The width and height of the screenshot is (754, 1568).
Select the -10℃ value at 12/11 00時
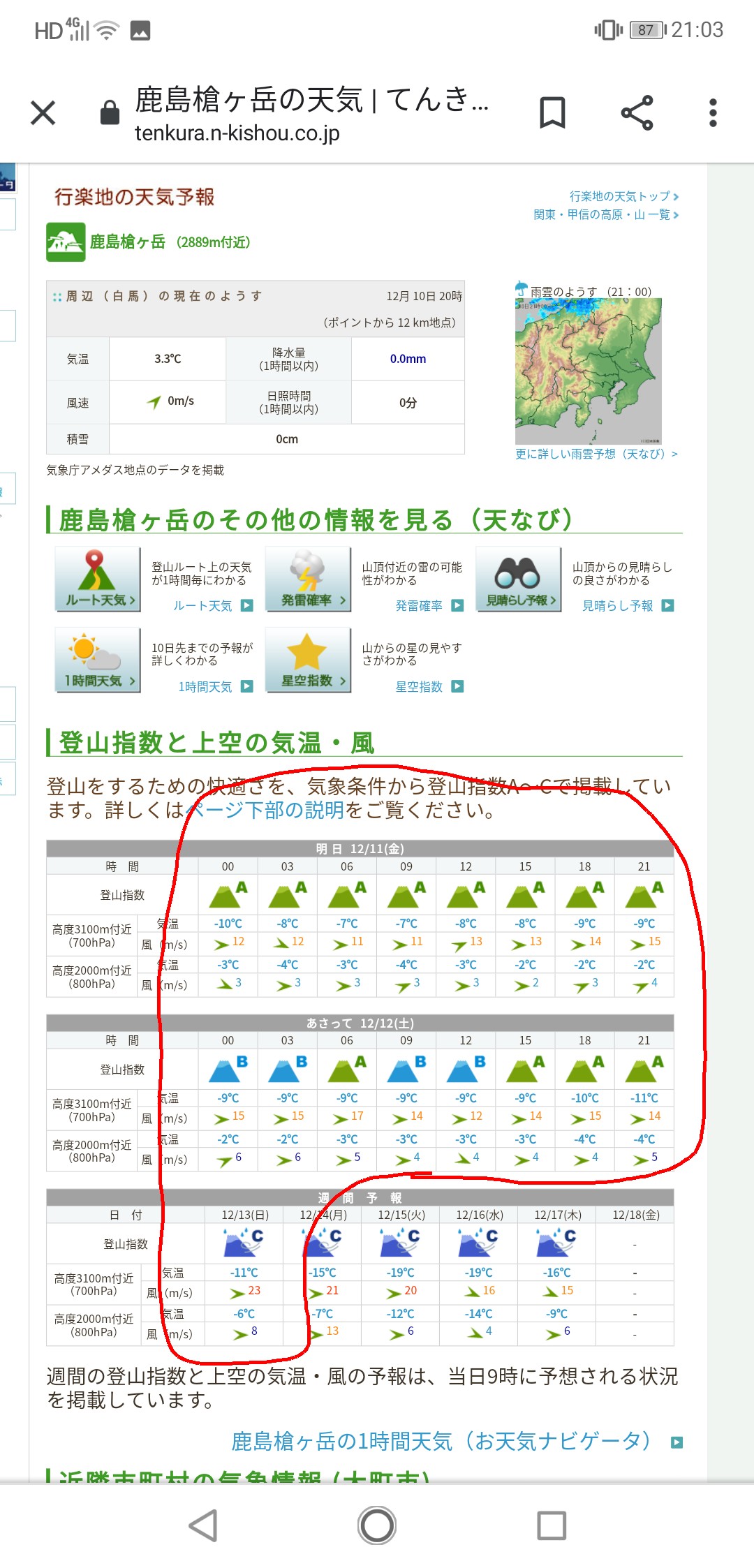(228, 924)
